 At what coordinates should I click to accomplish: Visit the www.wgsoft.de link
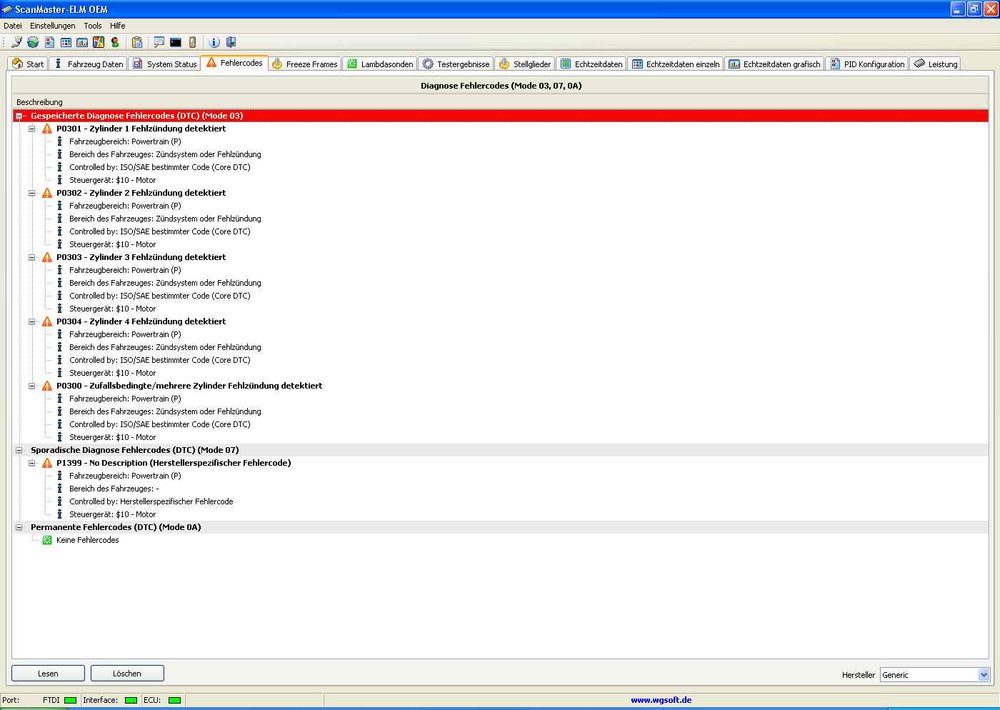(x=662, y=701)
